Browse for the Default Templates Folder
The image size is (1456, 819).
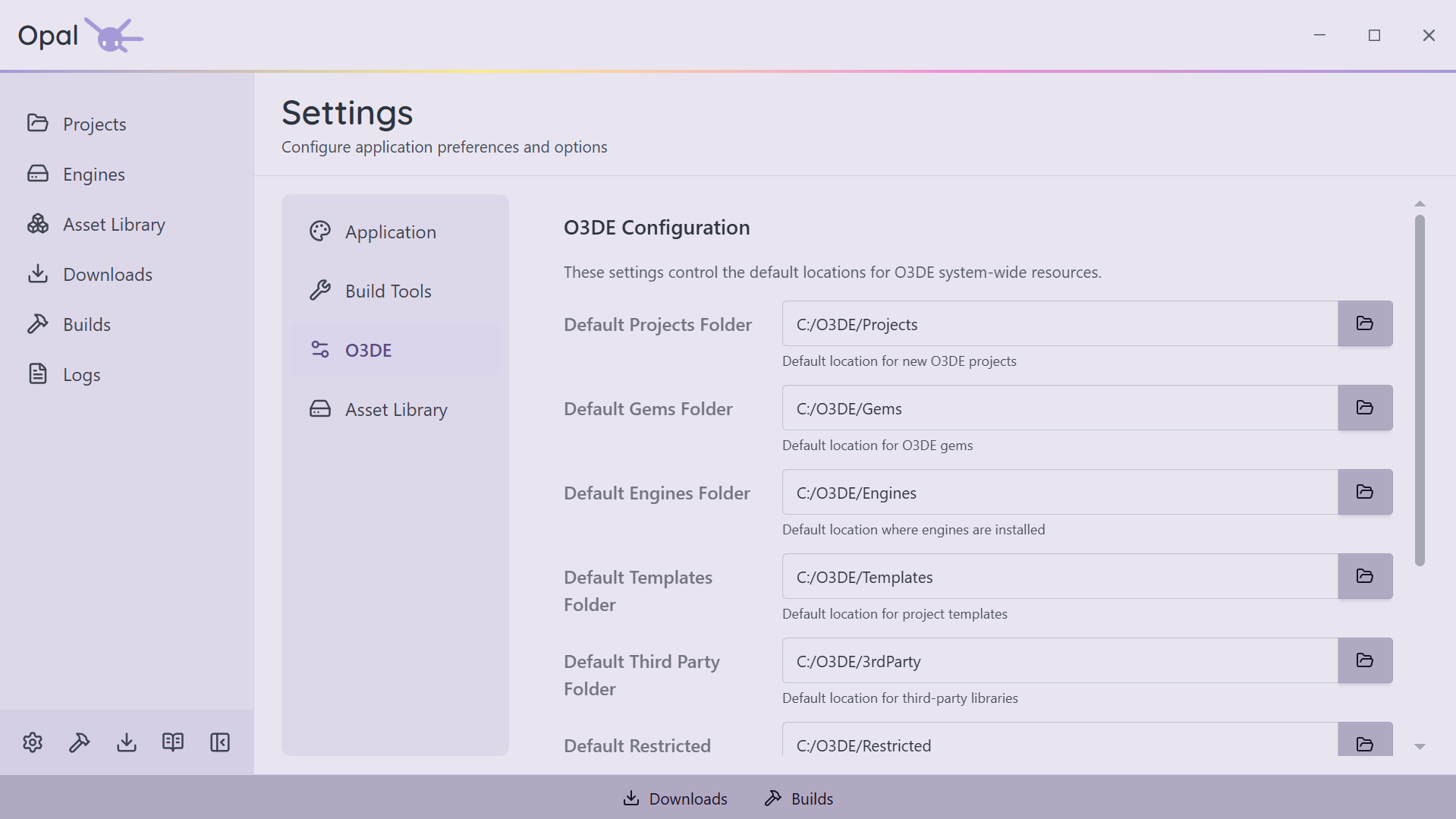pos(1365,577)
